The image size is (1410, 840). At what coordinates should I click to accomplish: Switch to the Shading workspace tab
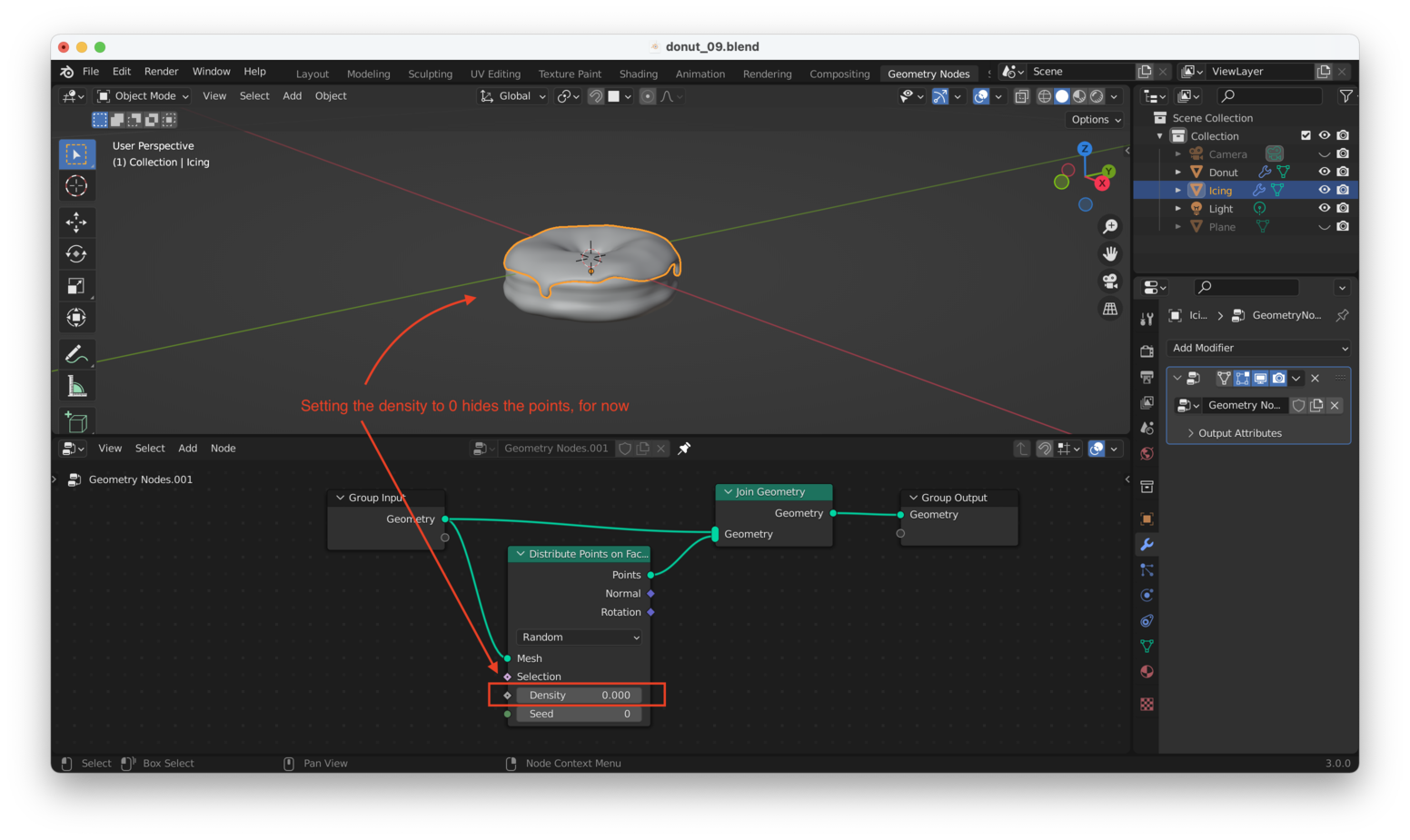click(638, 74)
